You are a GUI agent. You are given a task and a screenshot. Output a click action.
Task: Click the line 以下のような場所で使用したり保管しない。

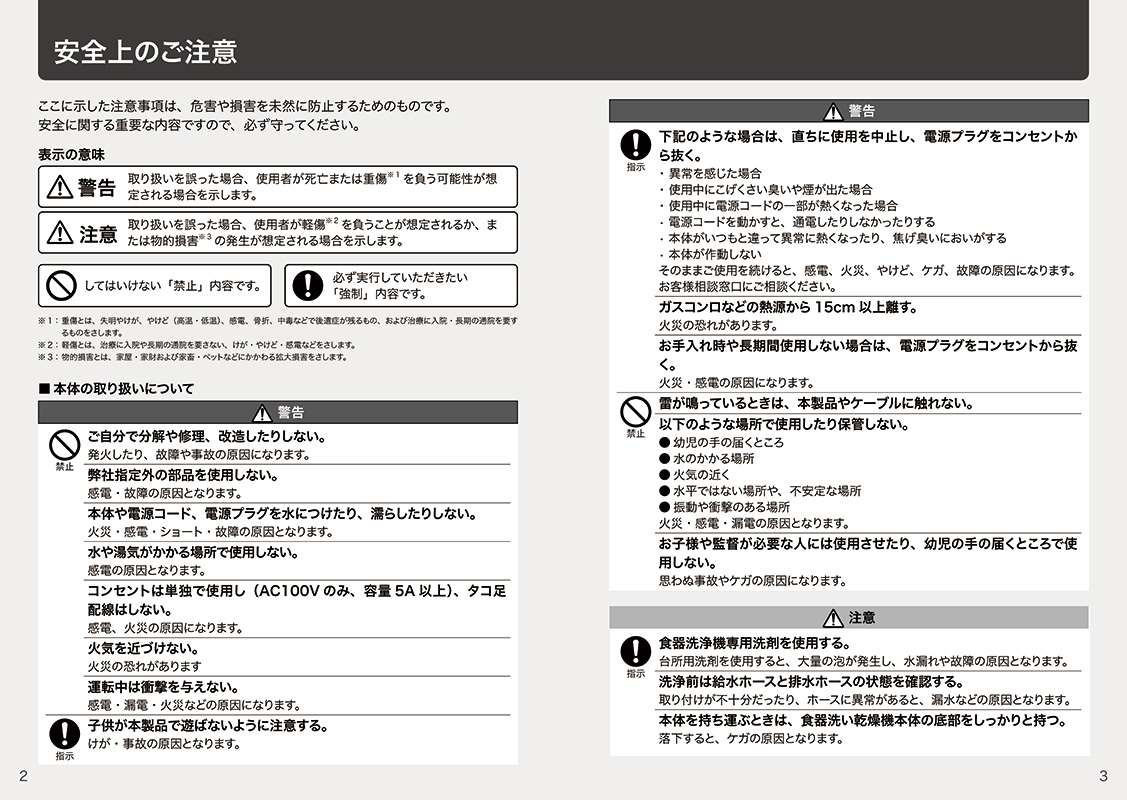[x=784, y=425]
